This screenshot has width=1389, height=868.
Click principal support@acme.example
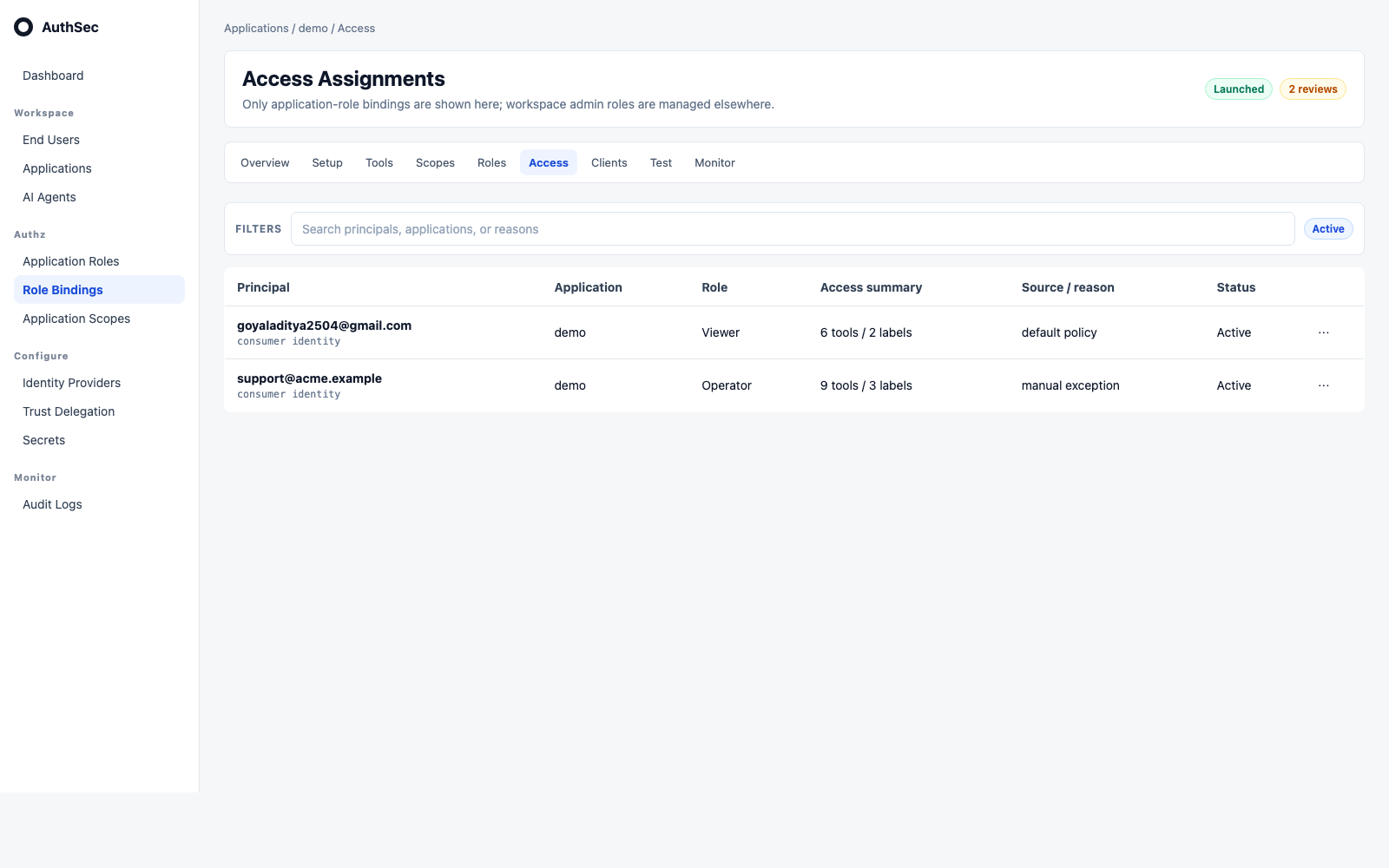pos(309,378)
